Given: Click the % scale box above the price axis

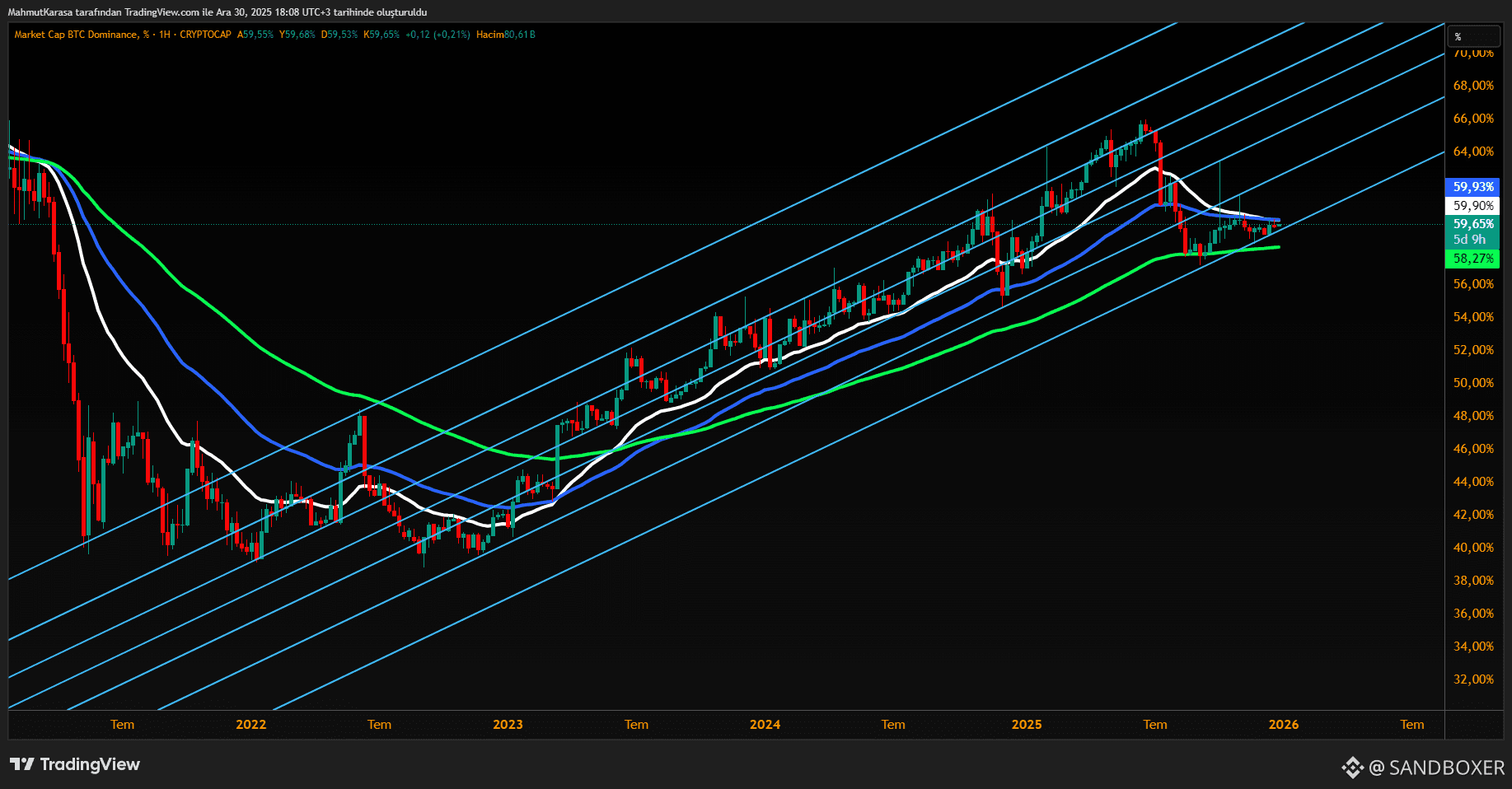Looking at the screenshot, I should pyautogui.click(x=1473, y=36).
